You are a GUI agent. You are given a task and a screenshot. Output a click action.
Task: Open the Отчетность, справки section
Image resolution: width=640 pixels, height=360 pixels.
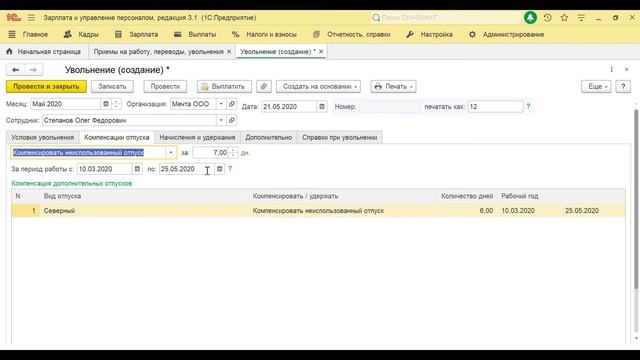coord(351,35)
